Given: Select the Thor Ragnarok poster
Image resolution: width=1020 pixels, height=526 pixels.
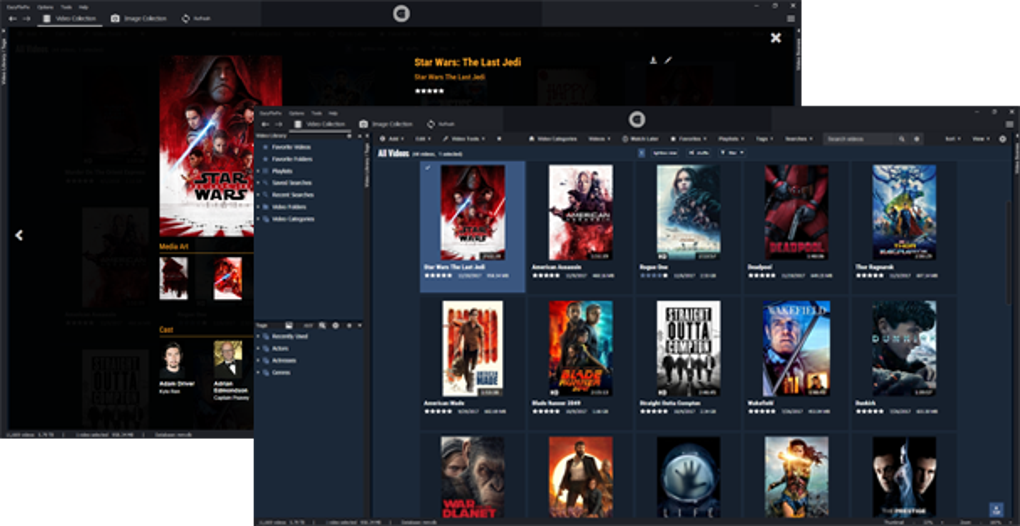Looking at the screenshot, I should (904, 213).
